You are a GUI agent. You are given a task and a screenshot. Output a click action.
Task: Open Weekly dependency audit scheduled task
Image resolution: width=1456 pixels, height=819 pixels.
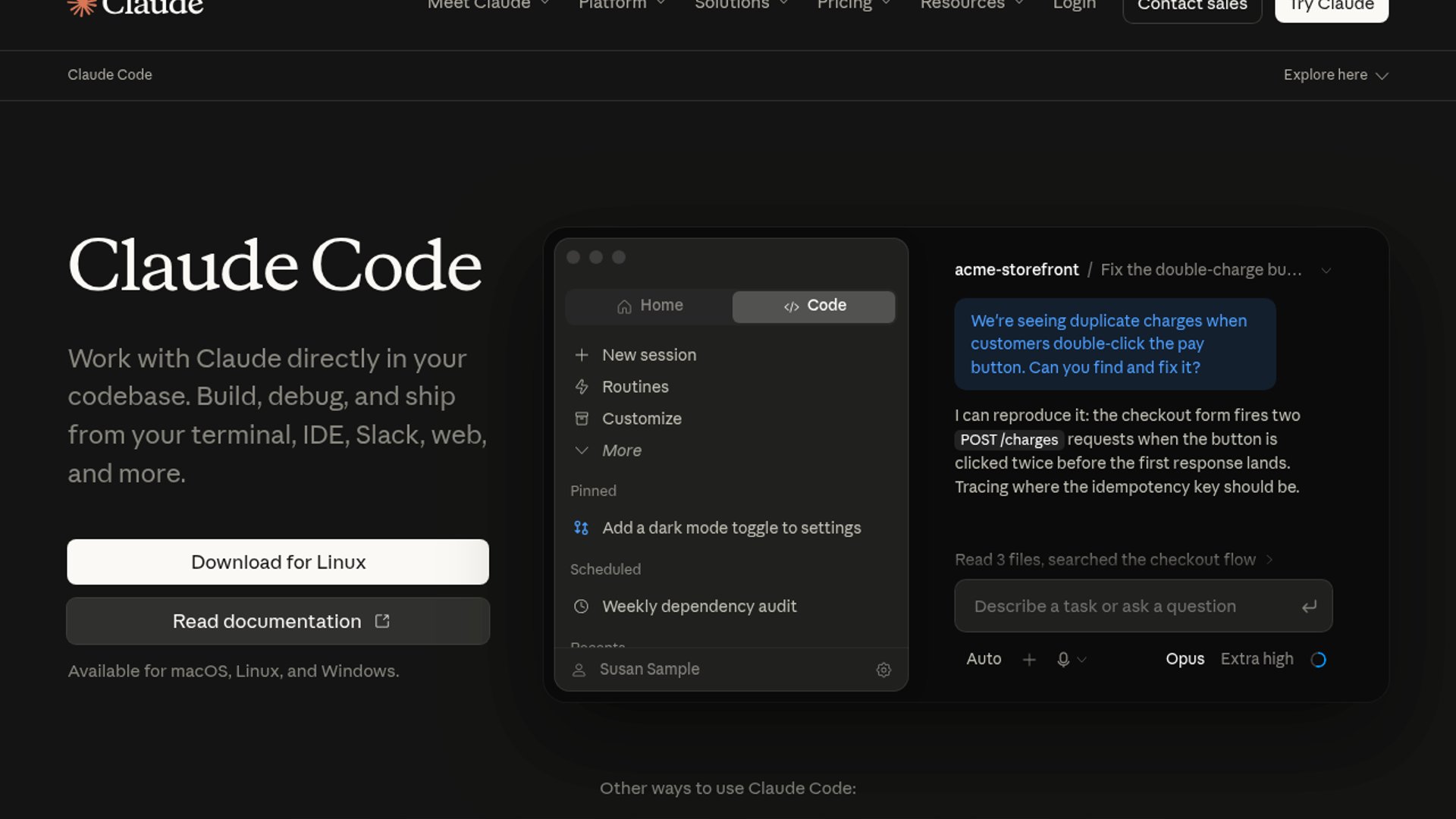(x=699, y=607)
